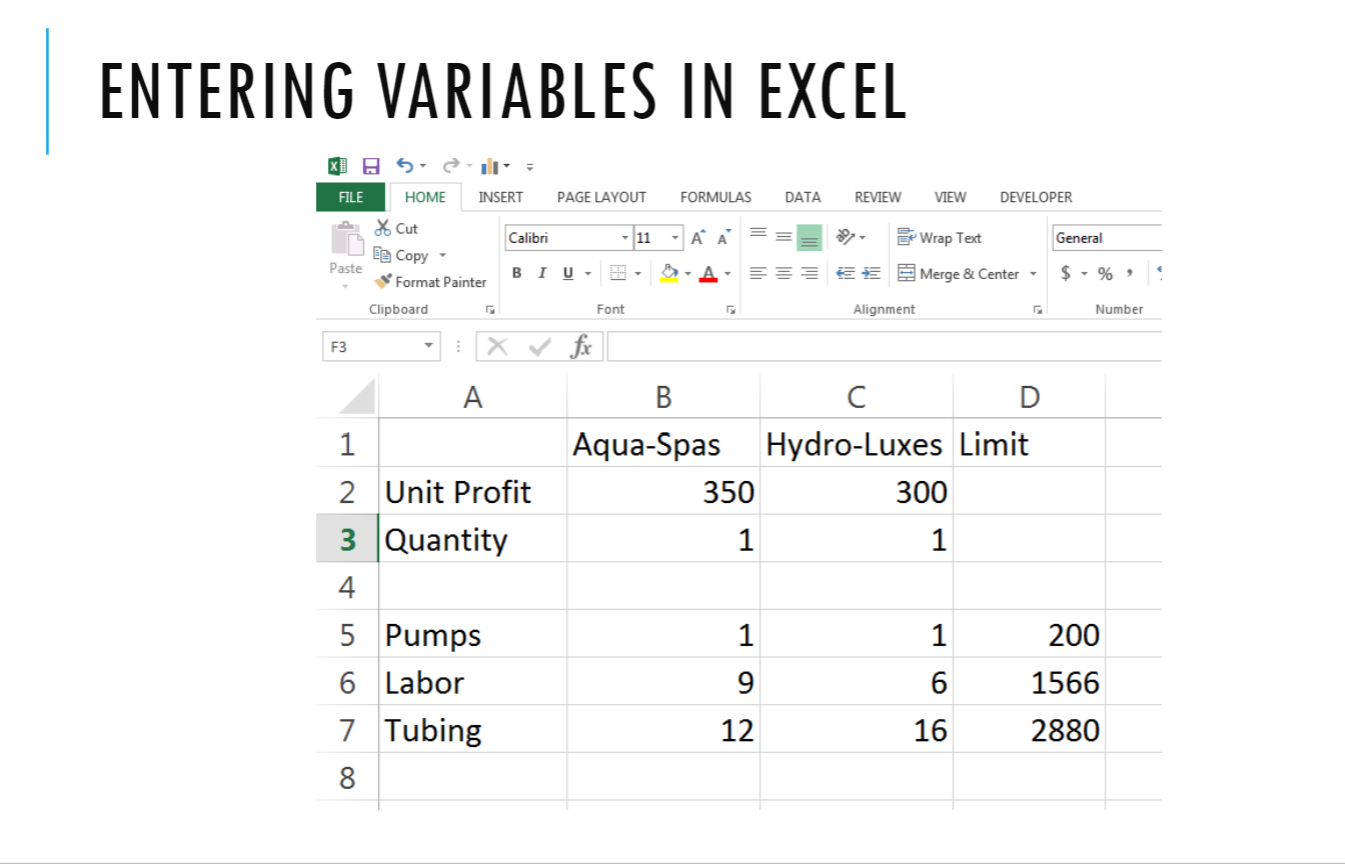Open the Insert Function fx icon

point(582,345)
